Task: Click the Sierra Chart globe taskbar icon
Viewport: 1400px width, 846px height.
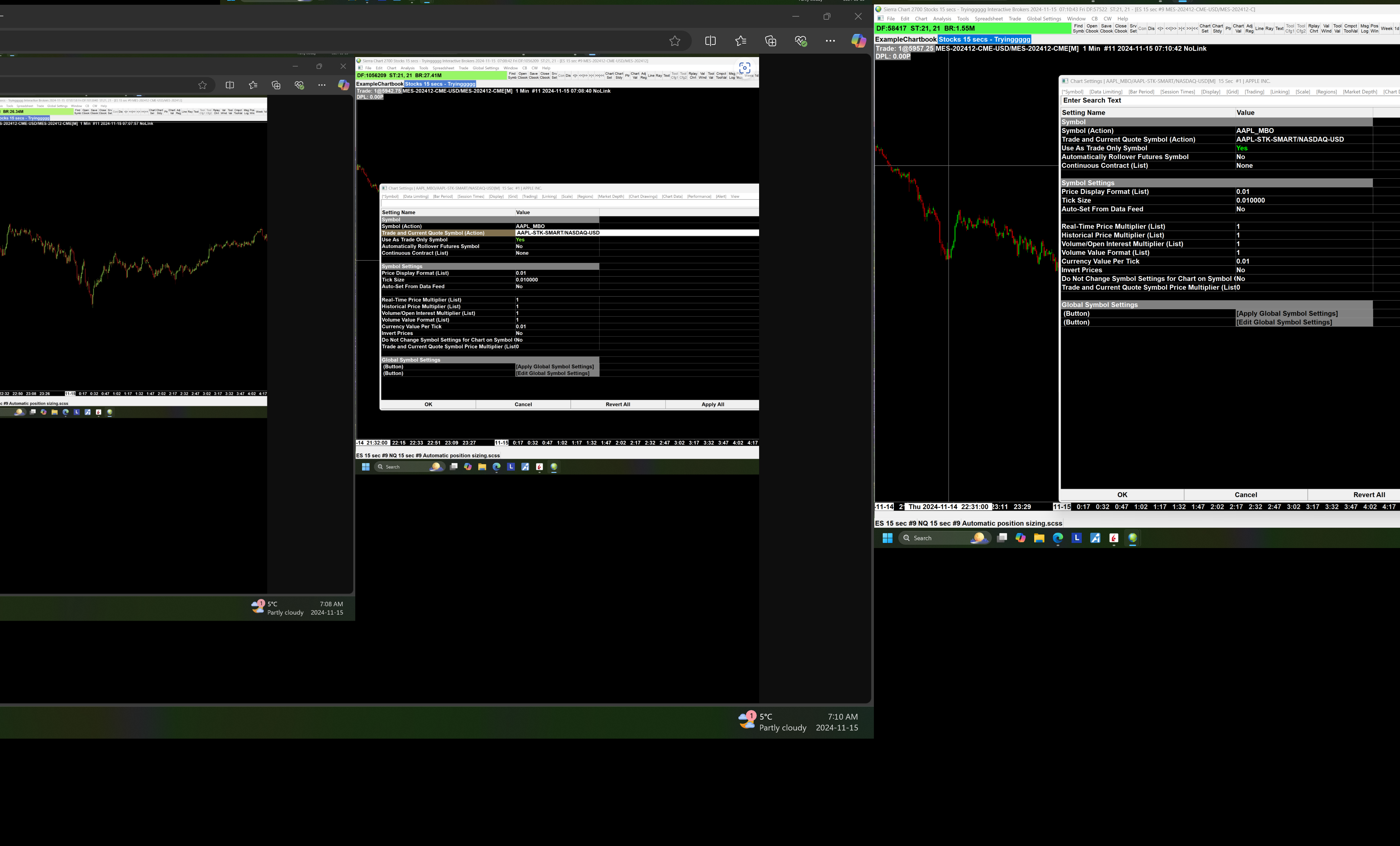Action: pos(1132,538)
